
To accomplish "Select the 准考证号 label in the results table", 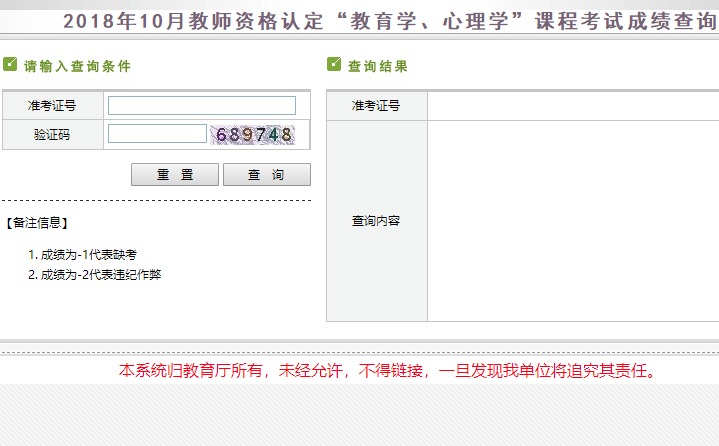I will coord(376,106).
